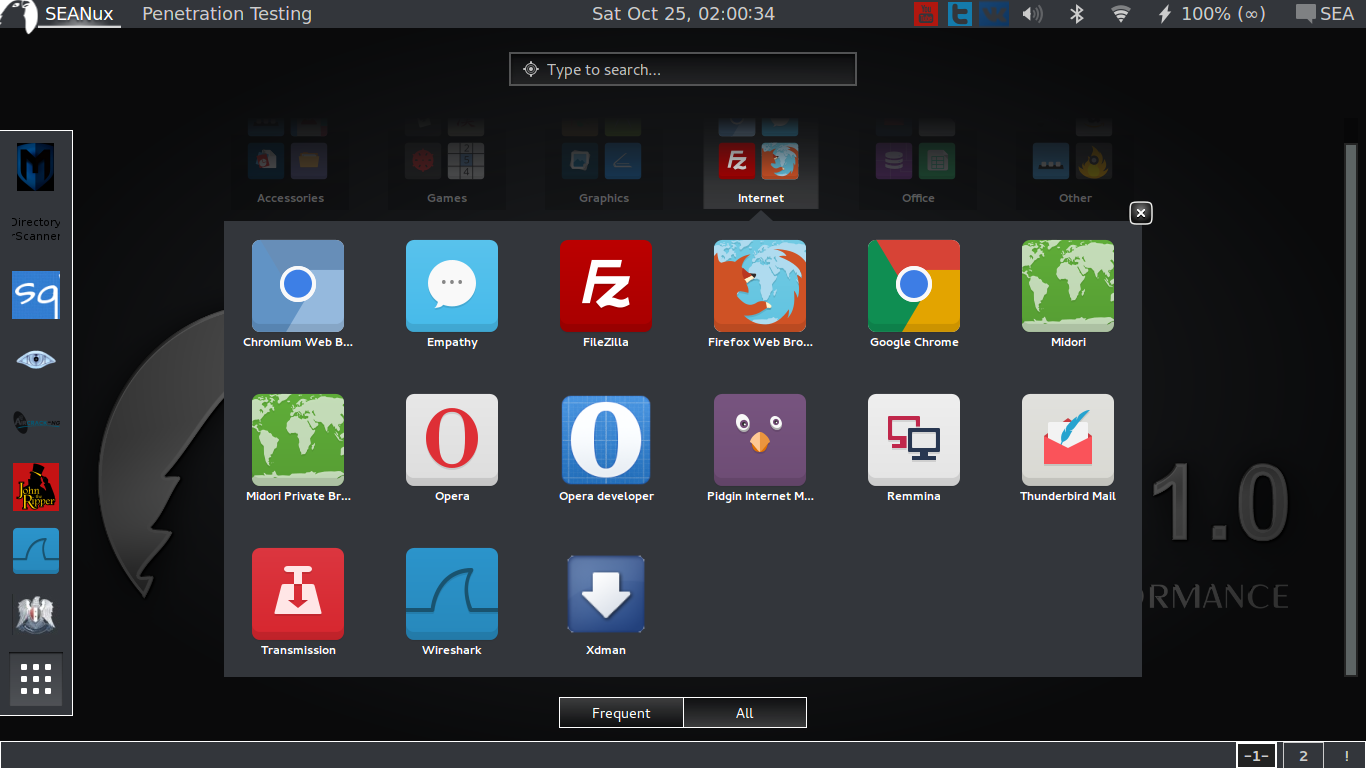Open the eagle emblem dock icon
The image size is (1366, 768).
(x=36, y=614)
